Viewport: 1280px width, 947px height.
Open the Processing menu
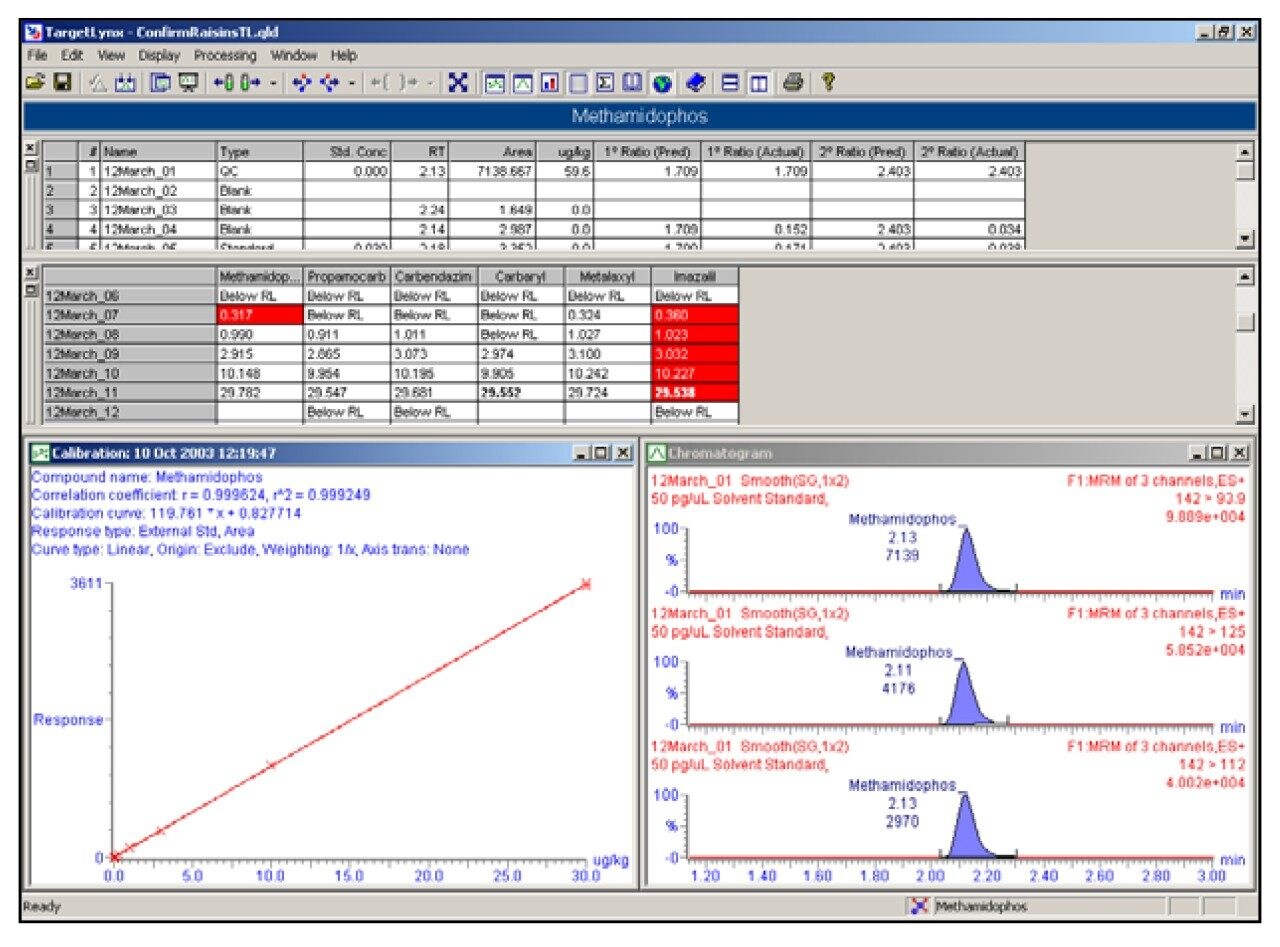[x=228, y=56]
